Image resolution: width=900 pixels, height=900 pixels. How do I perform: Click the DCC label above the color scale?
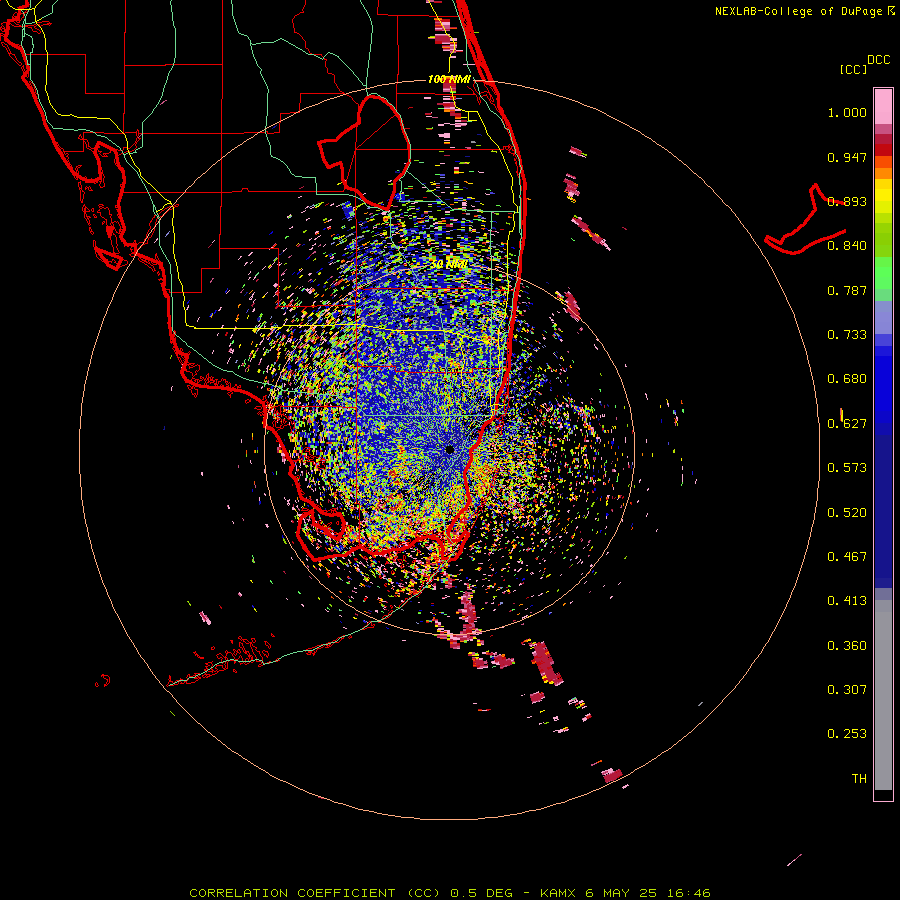[879, 60]
